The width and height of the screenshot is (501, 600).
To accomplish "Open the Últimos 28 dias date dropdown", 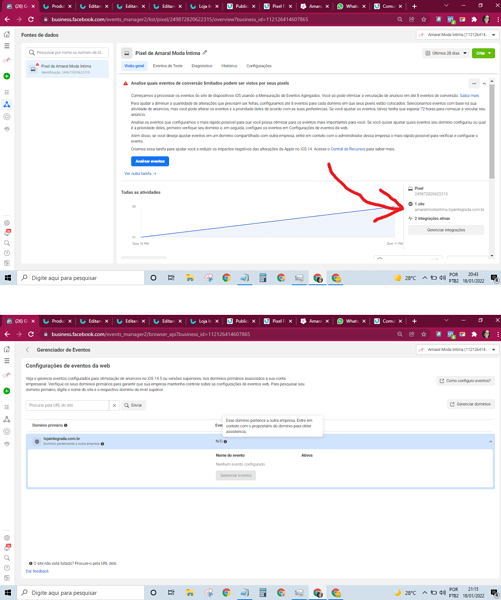I will 446,53.
